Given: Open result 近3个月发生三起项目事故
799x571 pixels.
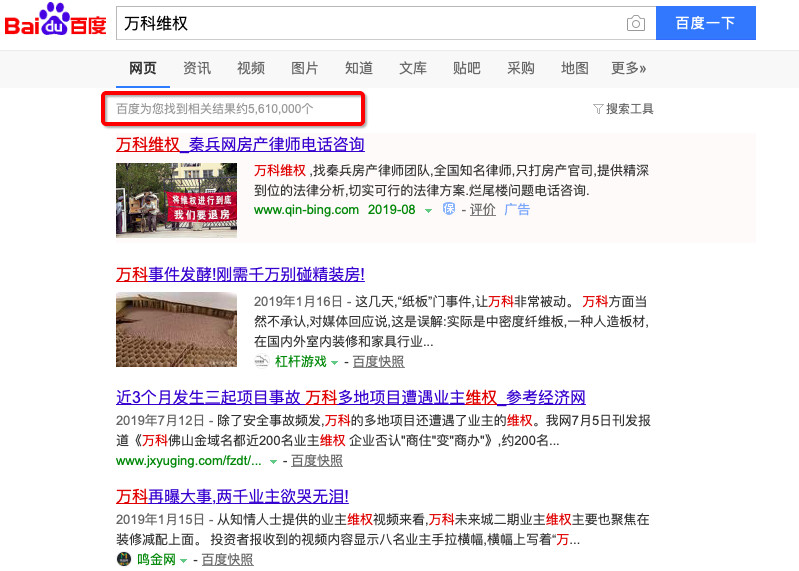Looking at the screenshot, I should 351,397.
